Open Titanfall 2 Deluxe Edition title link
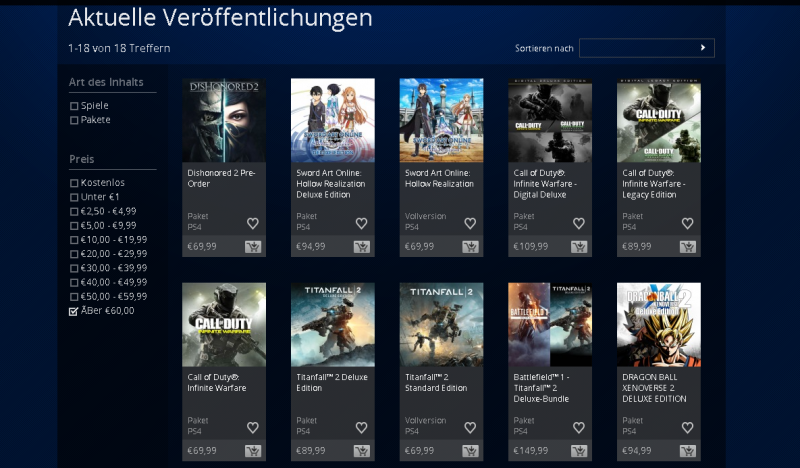 point(332,382)
